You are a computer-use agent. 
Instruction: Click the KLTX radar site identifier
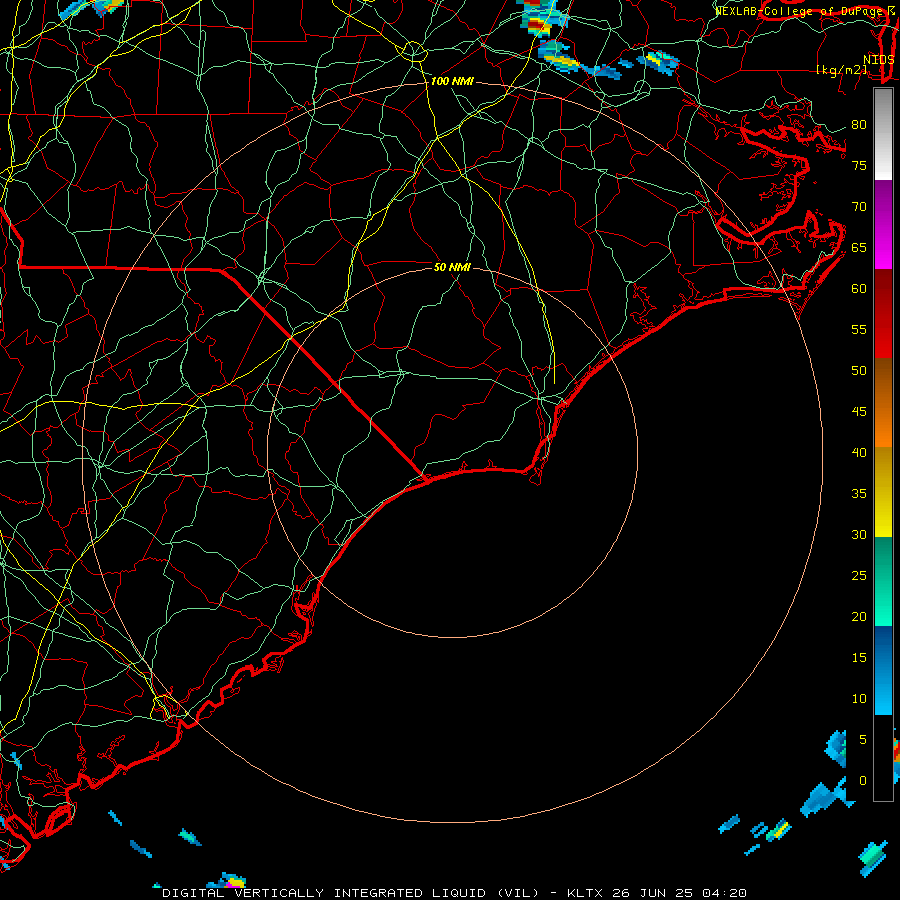coord(584,893)
